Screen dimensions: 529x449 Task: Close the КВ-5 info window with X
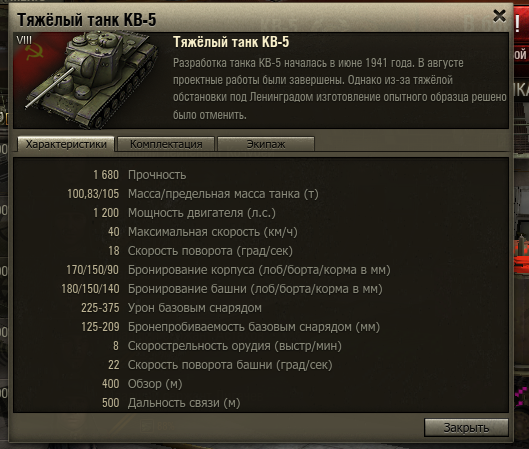point(499,16)
